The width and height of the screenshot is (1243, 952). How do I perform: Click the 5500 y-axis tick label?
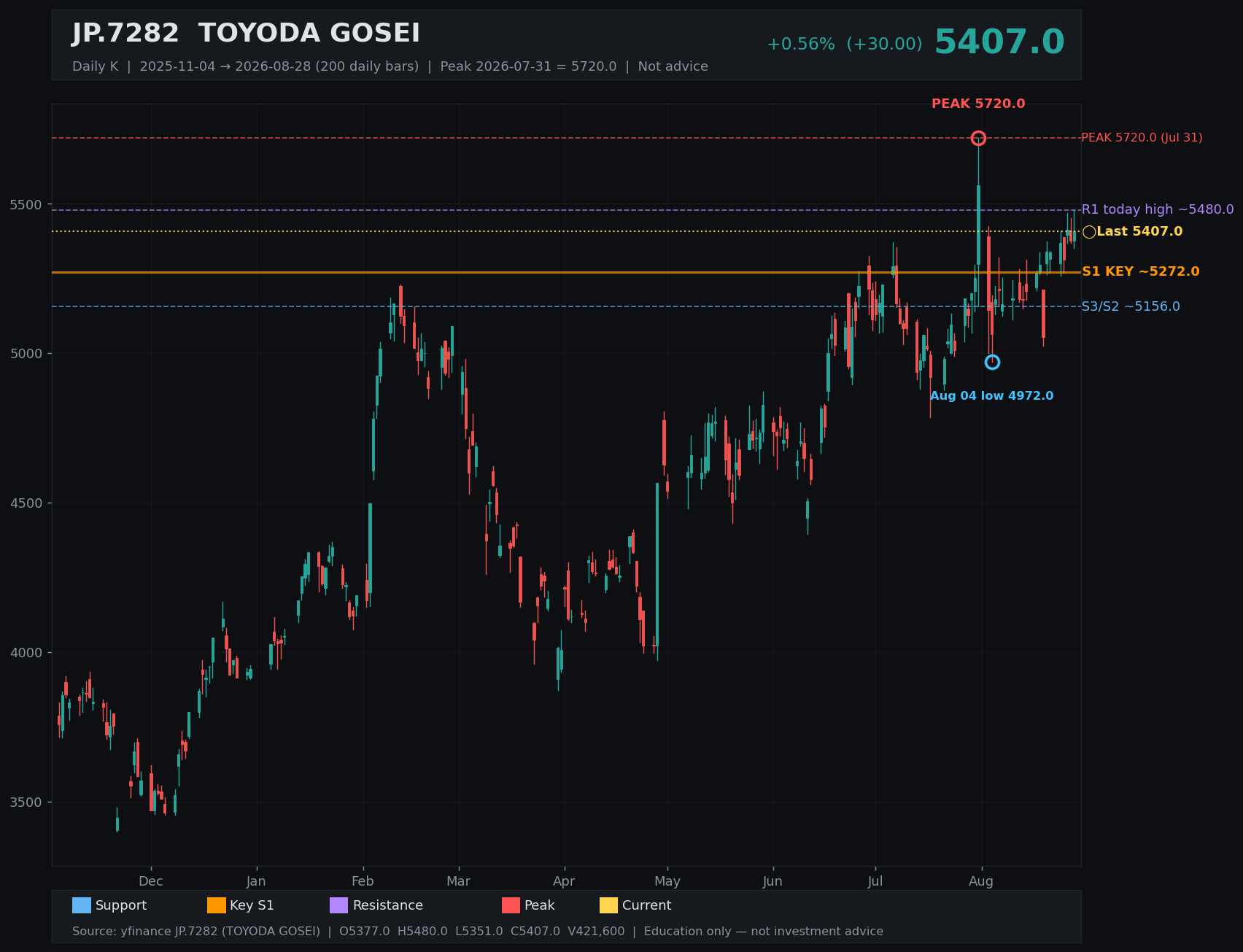pyautogui.click(x=26, y=204)
